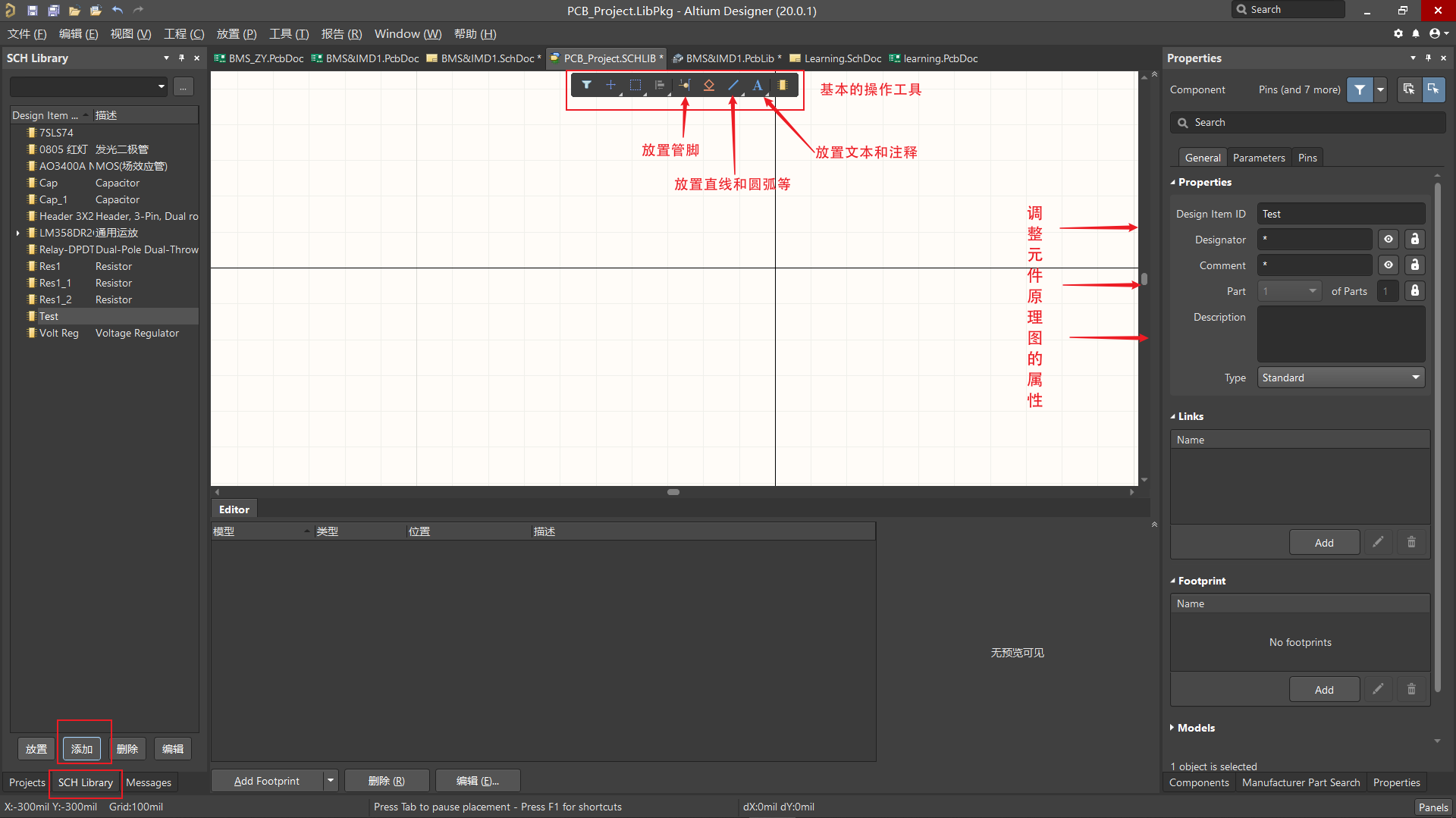The height and width of the screenshot is (818, 1456).
Task: Click the Save All icon
Action: [54, 11]
